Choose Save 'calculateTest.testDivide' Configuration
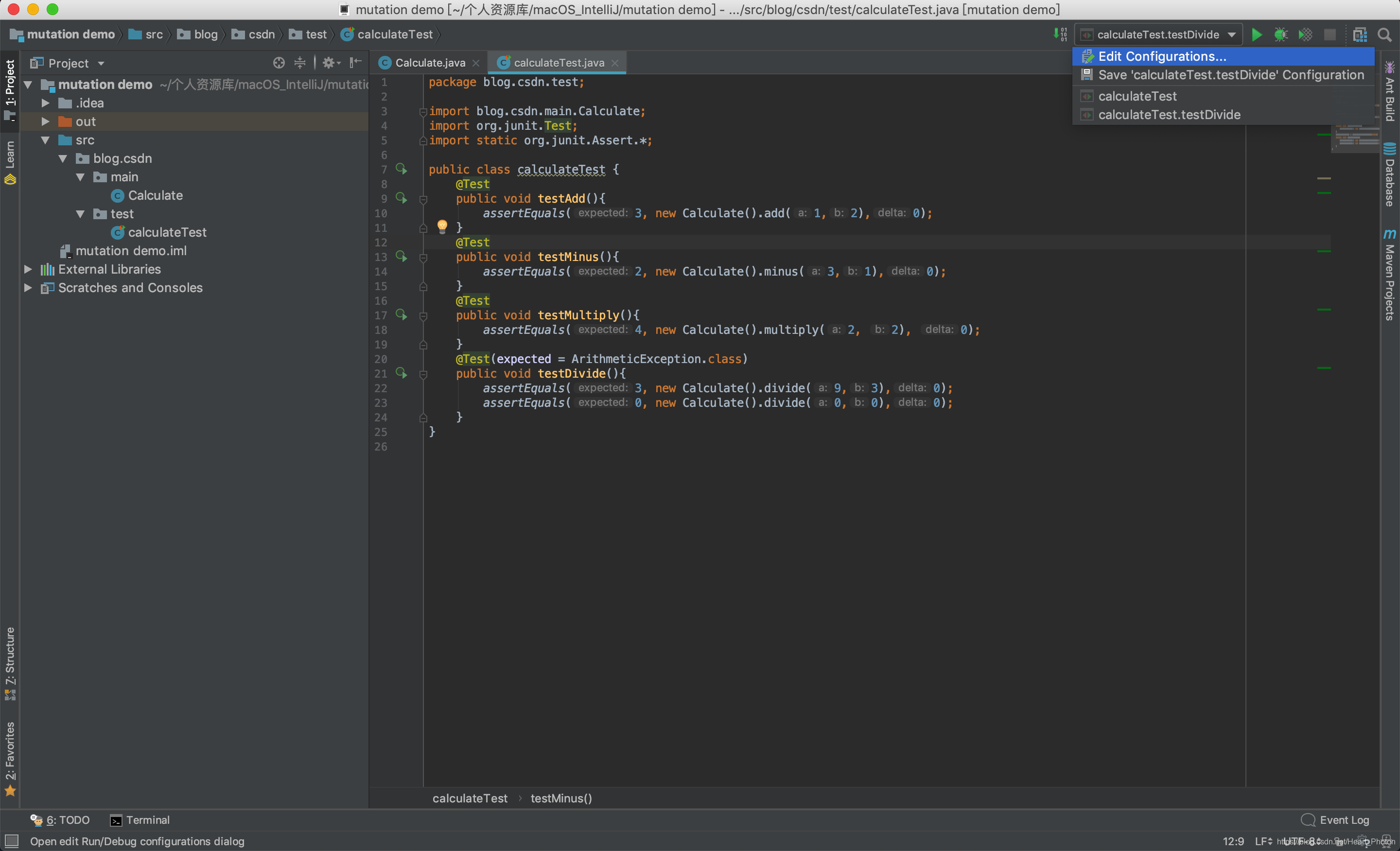 point(1223,75)
